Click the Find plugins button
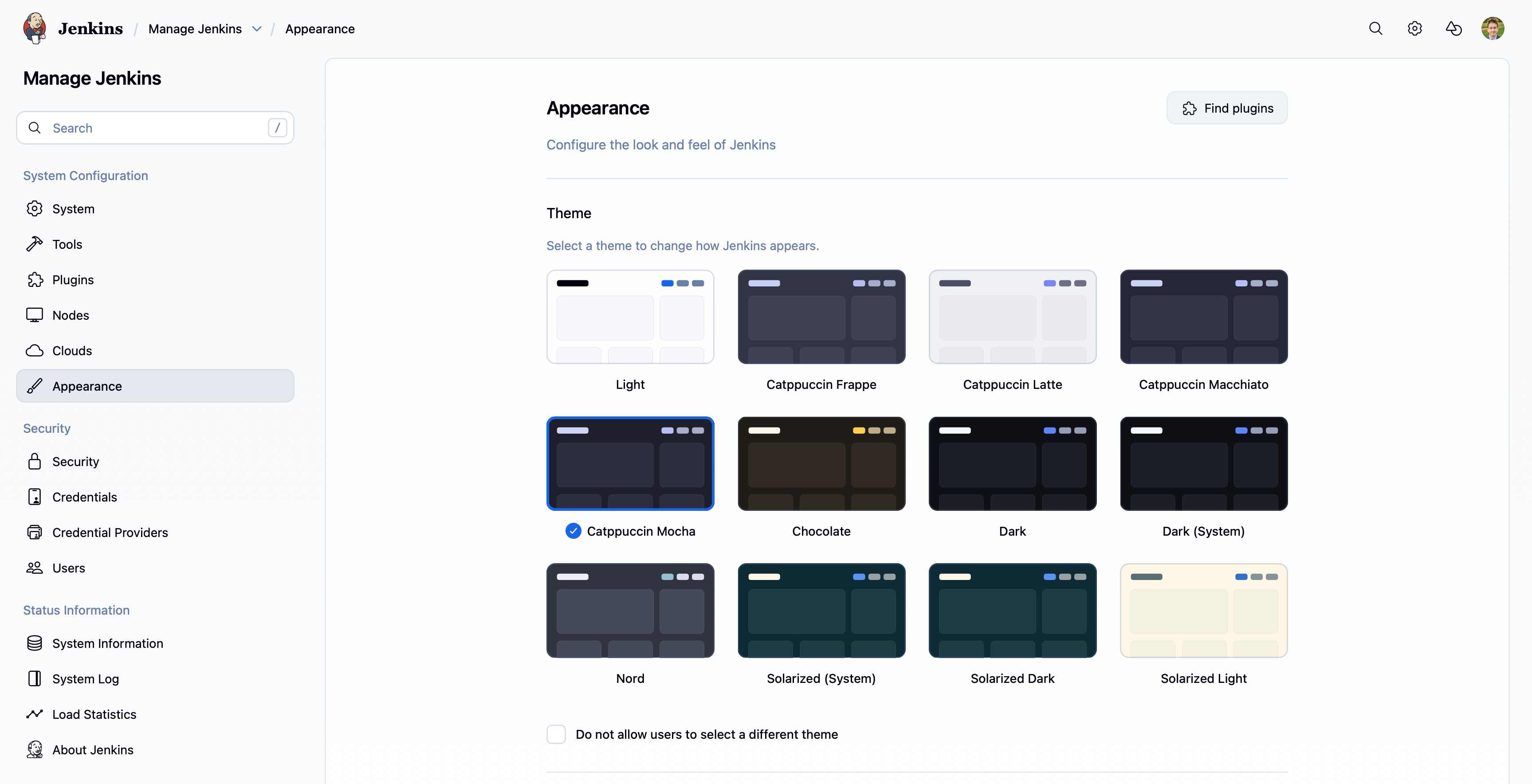Image resolution: width=1532 pixels, height=784 pixels. tap(1227, 108)
